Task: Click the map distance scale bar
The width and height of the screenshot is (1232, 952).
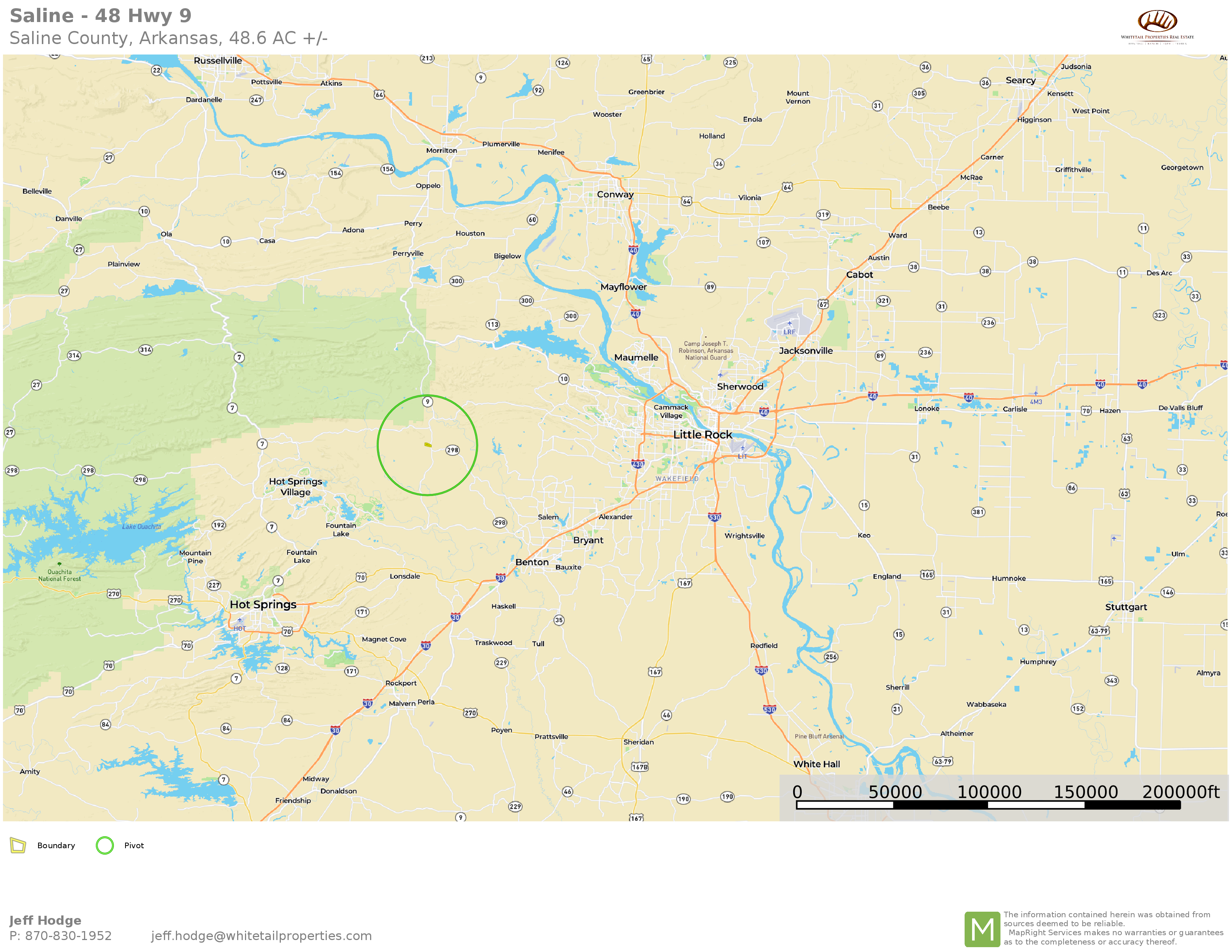Action: 988,805
